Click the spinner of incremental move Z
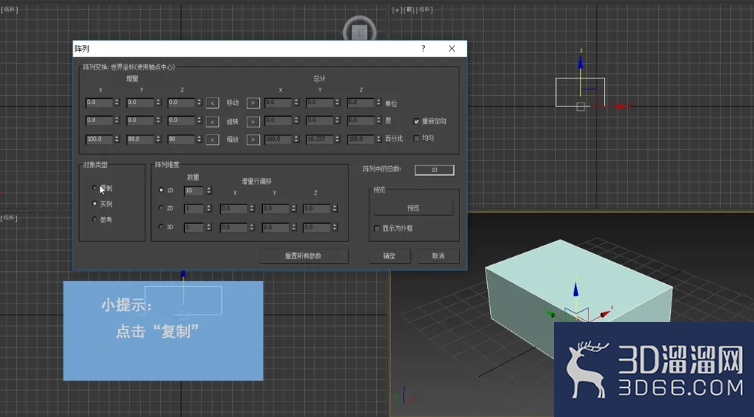This screenshot has width=754, height=417. click(x=199, y=103)
